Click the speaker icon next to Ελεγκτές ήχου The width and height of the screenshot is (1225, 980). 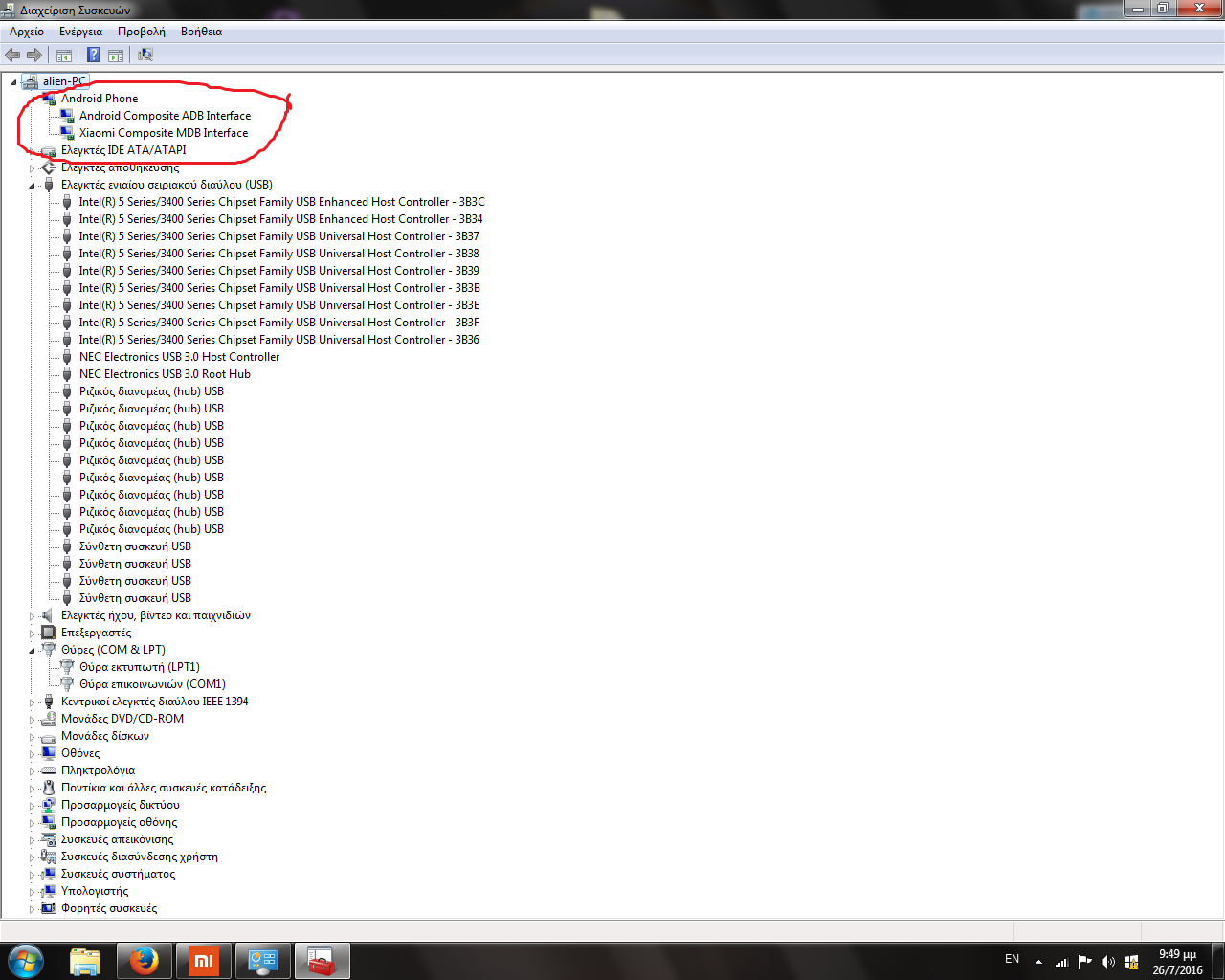[x=48, y=615]
